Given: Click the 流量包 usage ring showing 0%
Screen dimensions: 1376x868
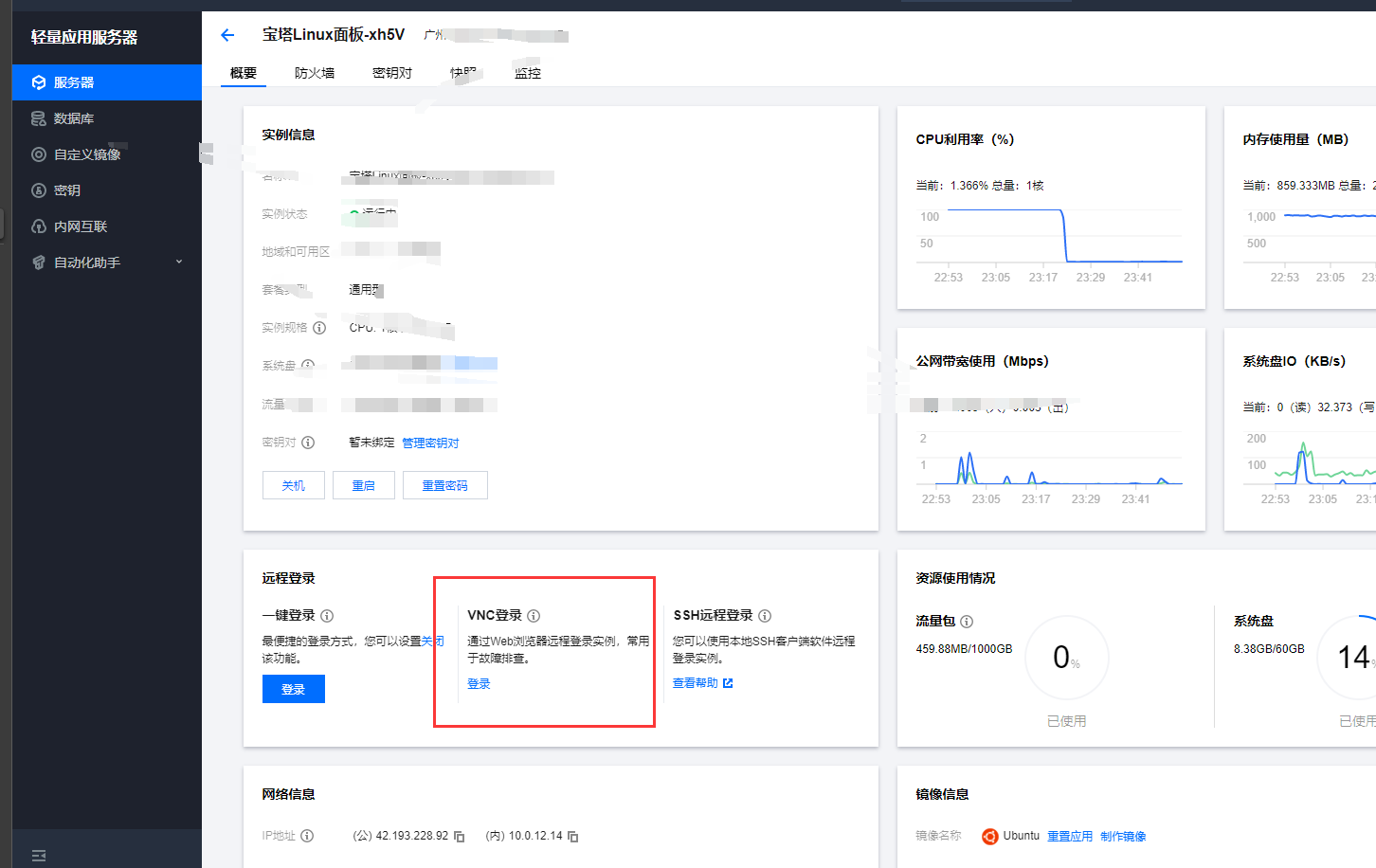Looking at the screenshot, I should click(x=1067, y=658).
